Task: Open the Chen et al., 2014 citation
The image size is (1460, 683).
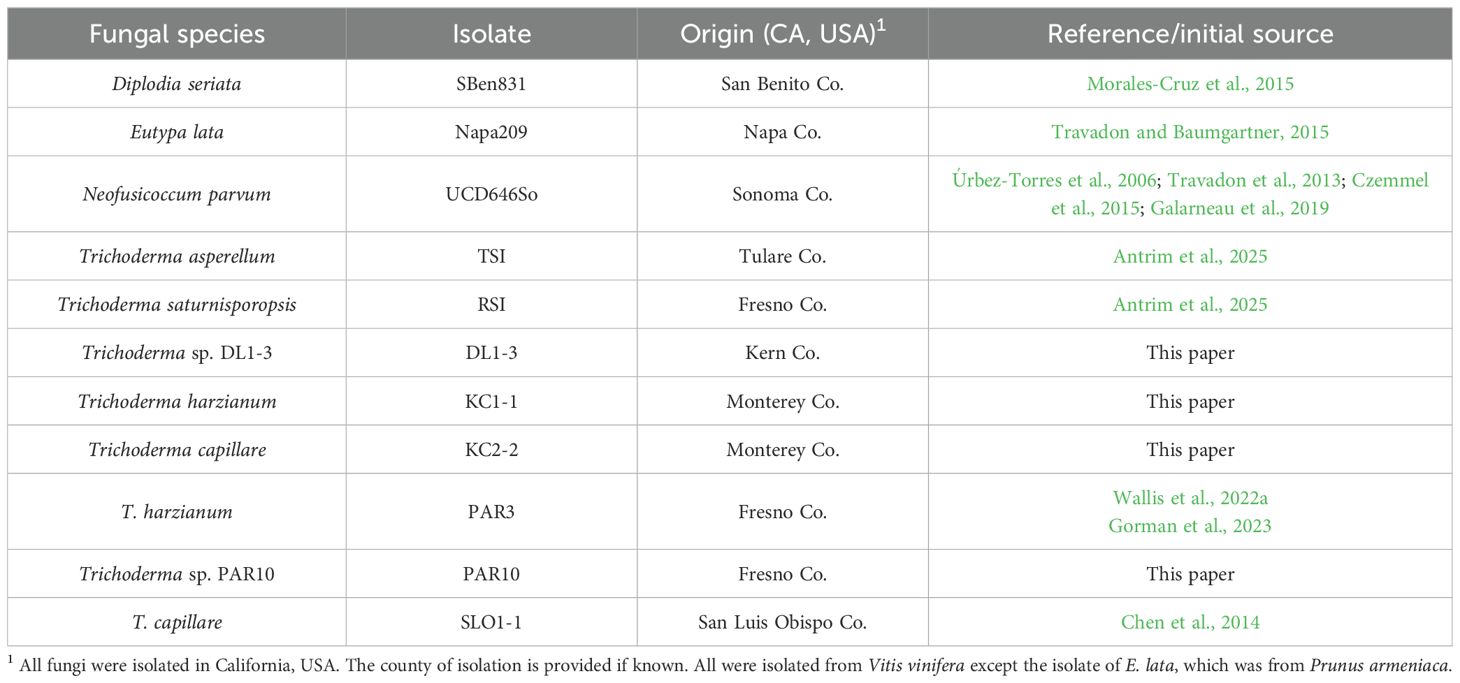Action: coord(1190,622)
